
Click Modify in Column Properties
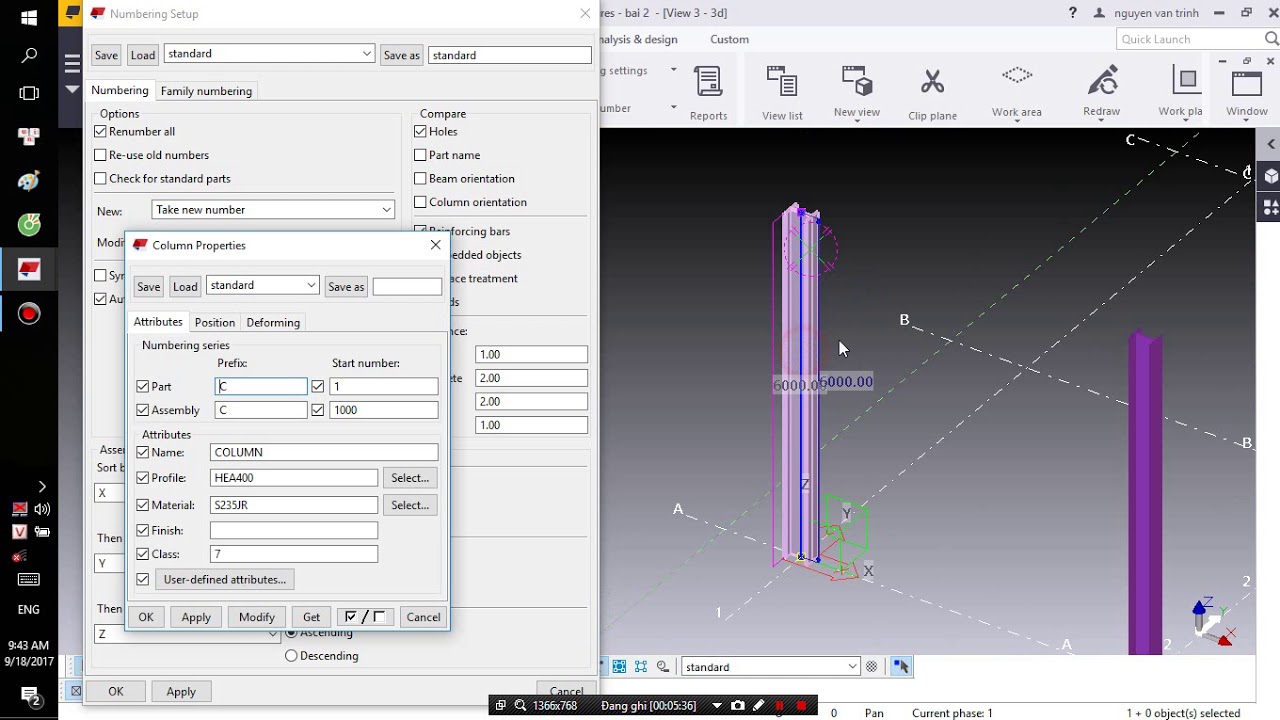(257, 617)
